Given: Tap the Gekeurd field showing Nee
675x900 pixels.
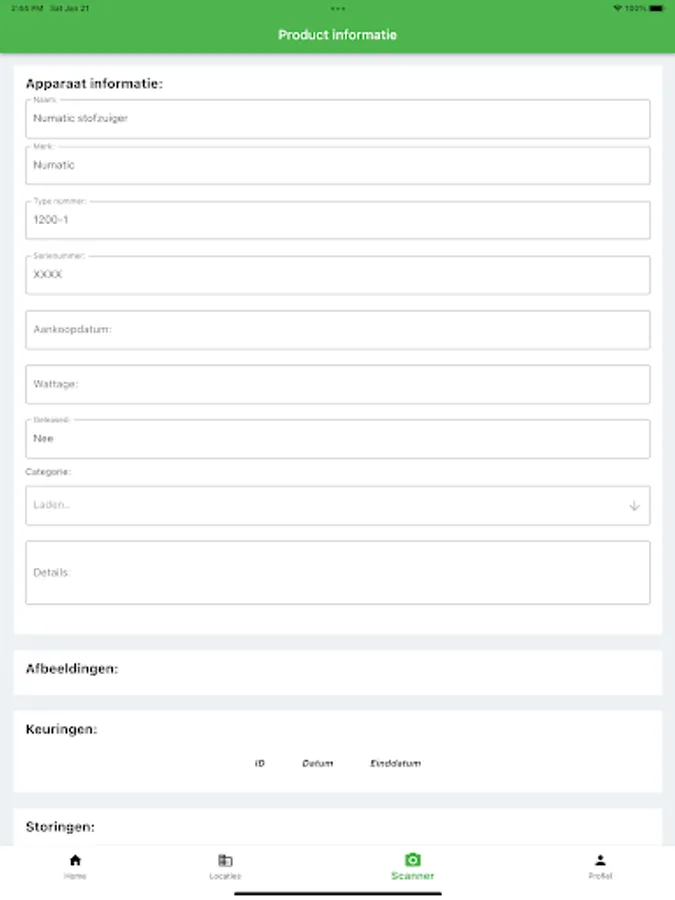Looking at the screenshot, I should (337, 439).
